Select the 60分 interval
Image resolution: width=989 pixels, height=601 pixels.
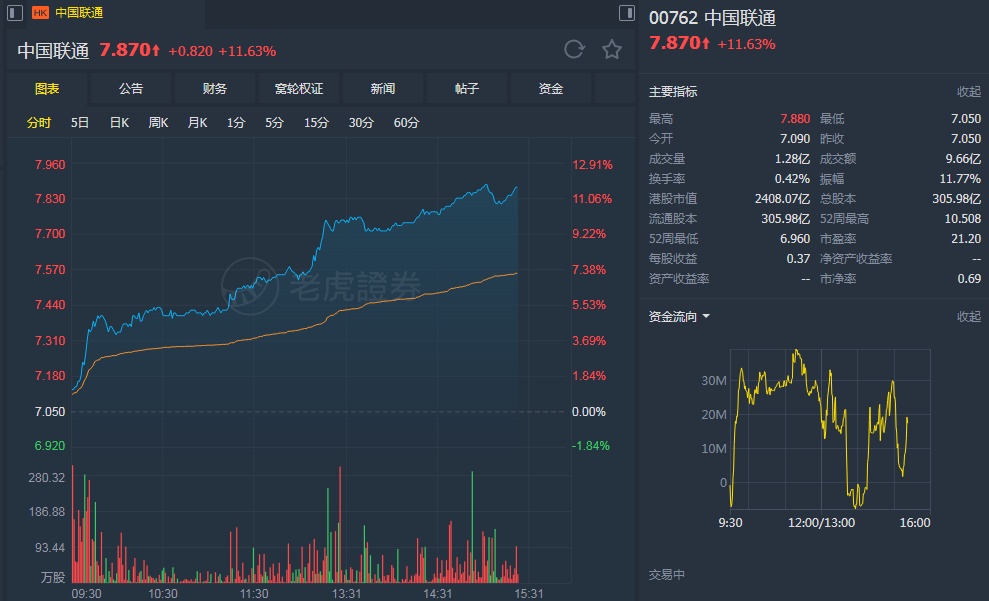coord(406,123)
